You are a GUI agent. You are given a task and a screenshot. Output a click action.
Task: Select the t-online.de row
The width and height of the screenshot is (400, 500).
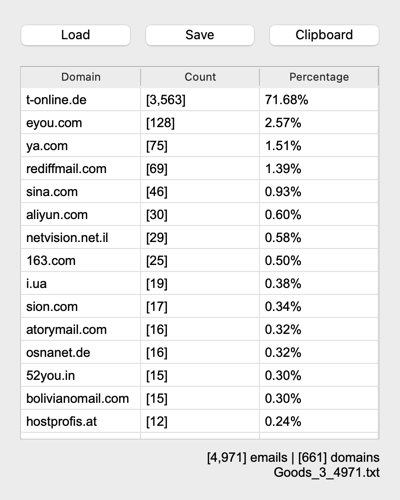coord(200,100)
